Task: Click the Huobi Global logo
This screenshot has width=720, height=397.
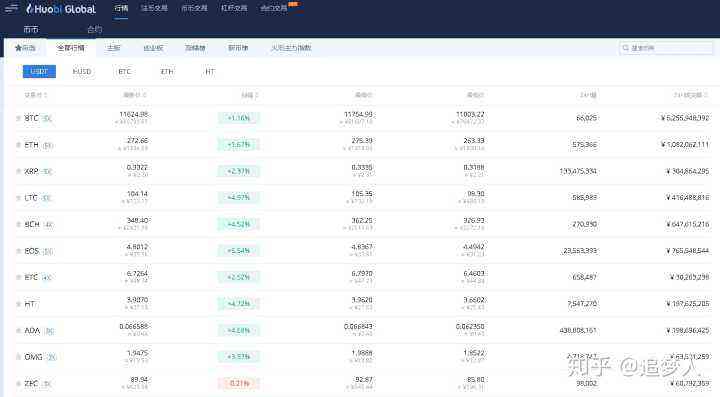Action: pyautogui.click(x=61, y=9)
